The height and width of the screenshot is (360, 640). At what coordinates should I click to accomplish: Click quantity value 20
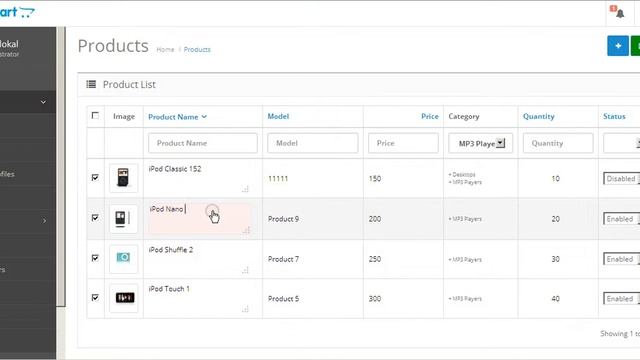click(556, 219)
